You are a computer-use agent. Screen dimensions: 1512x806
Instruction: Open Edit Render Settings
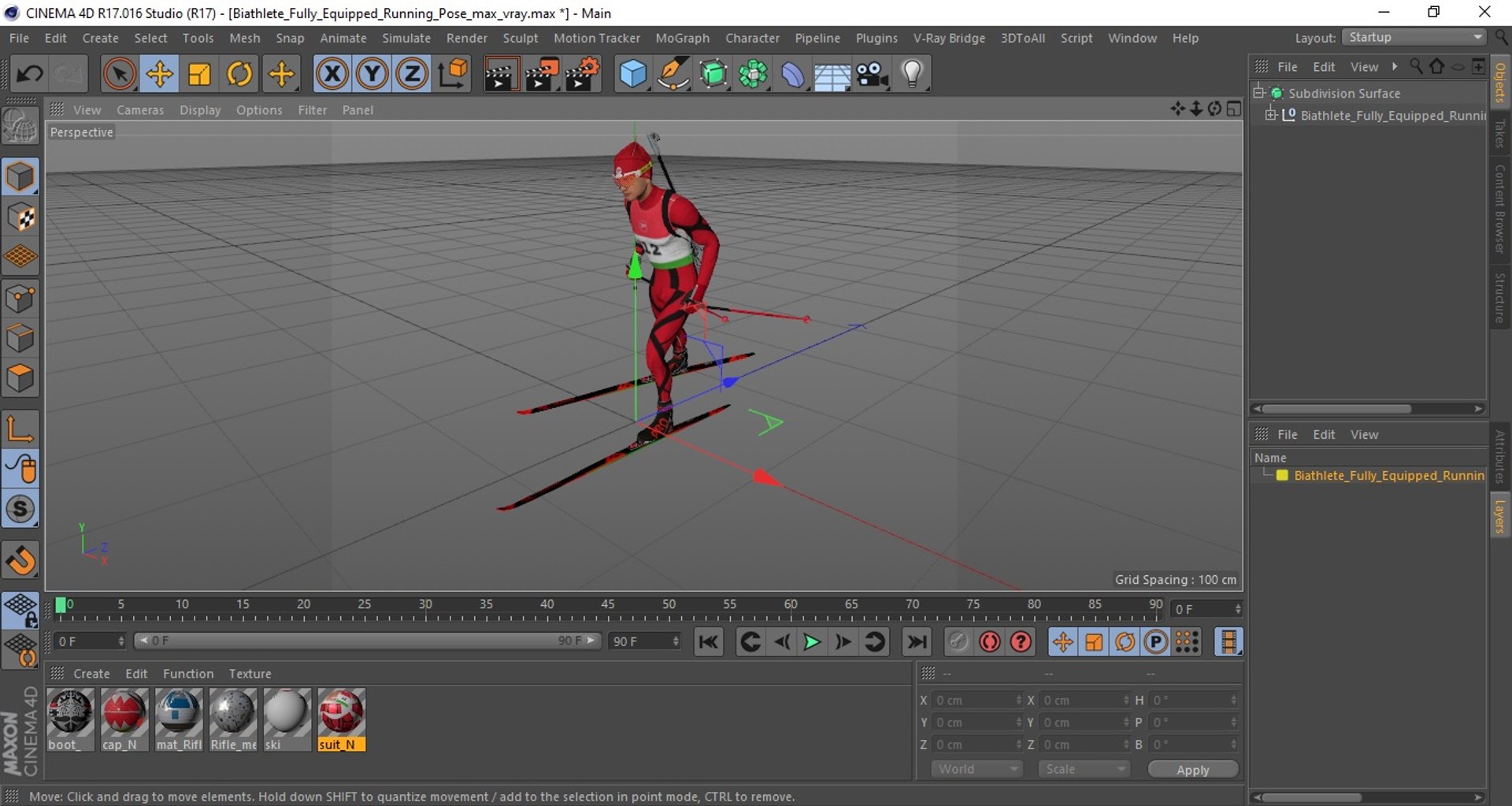[583, 74]
